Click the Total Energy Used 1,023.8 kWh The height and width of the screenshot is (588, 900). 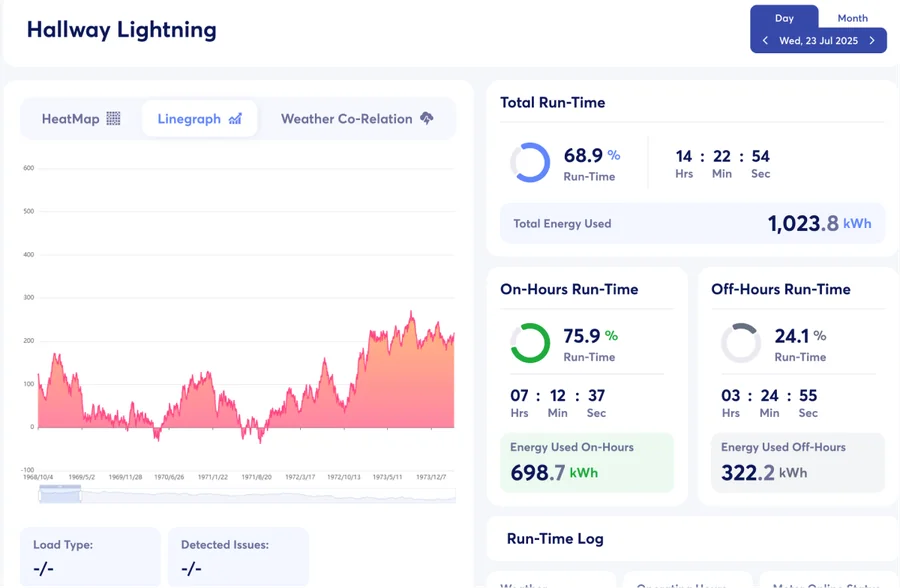[x=692, y=223]
